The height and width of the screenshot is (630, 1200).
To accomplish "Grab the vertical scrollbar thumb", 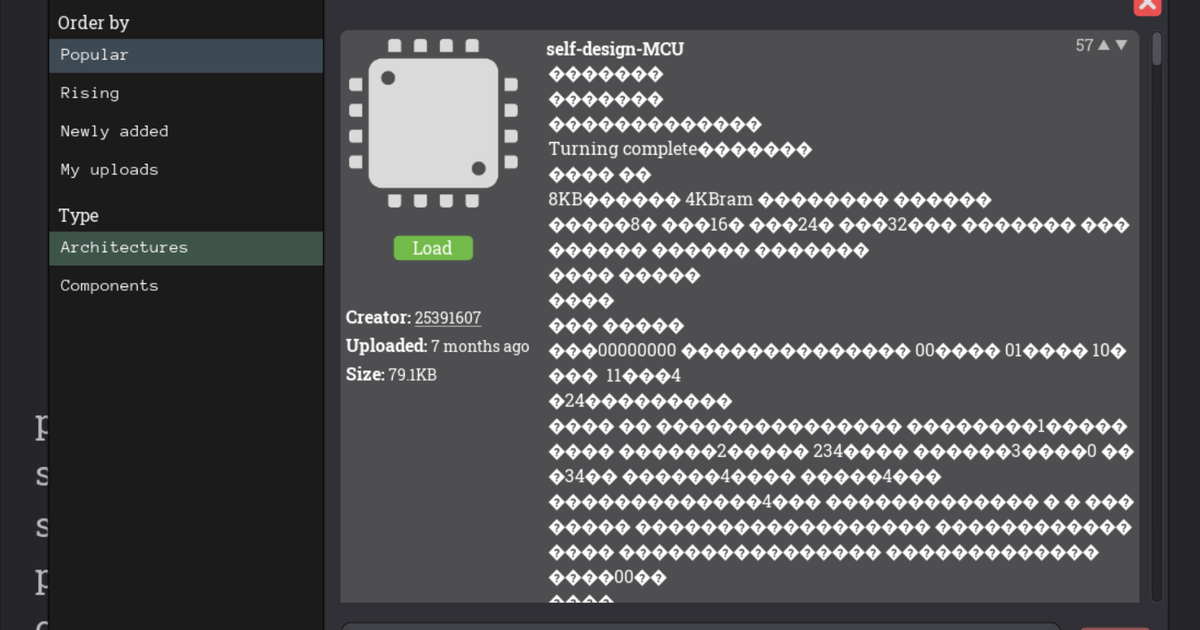I will click(x=1157, y=50).
